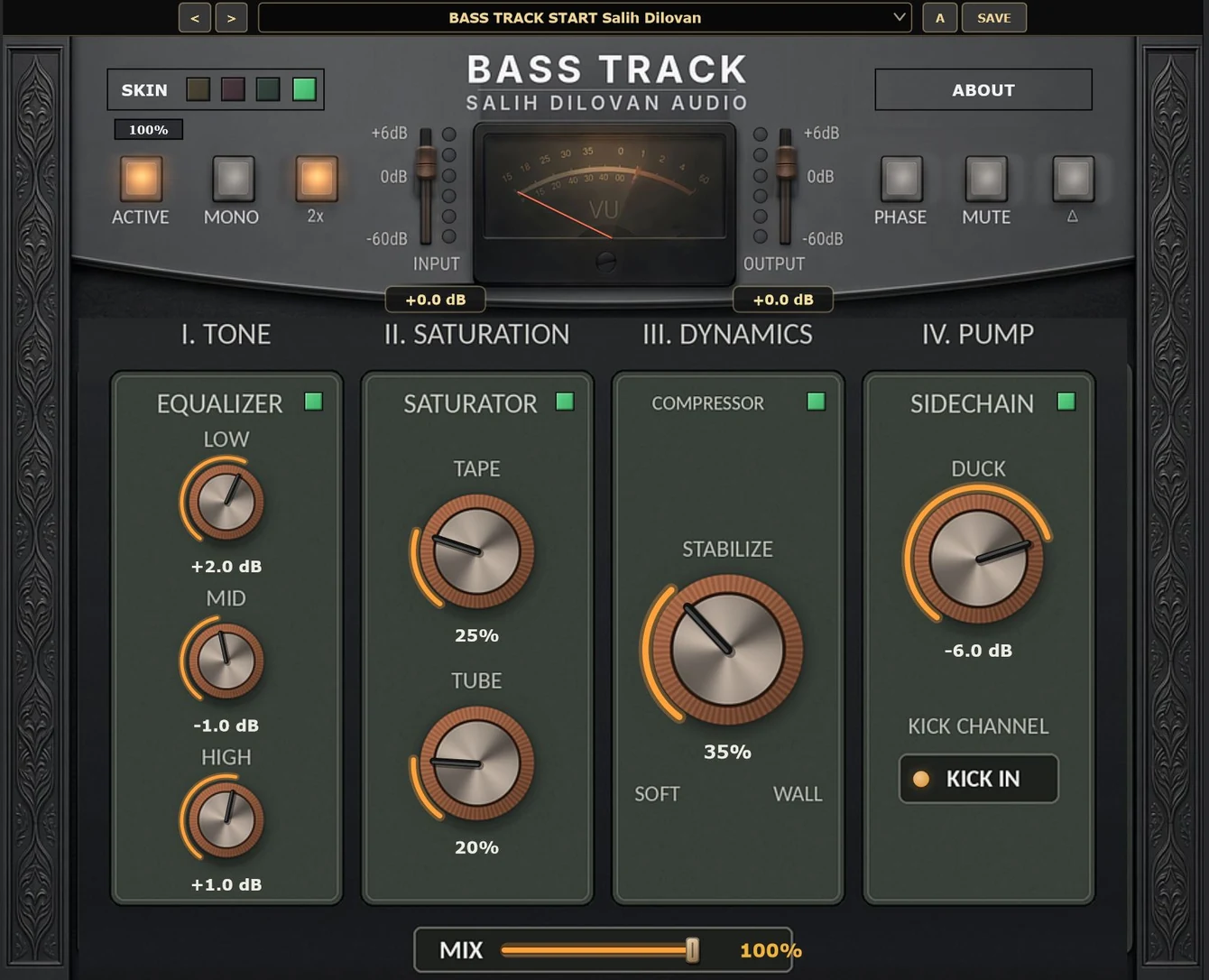Click the input +0.0 dB value
Screen dimensions: 1209x980
(x=436, y=300)
